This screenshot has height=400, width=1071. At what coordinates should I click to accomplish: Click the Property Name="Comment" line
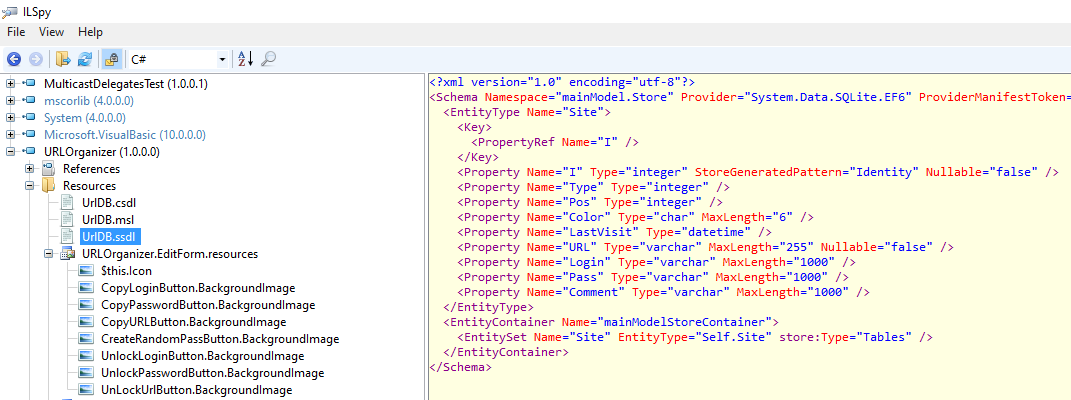(663, 291)
